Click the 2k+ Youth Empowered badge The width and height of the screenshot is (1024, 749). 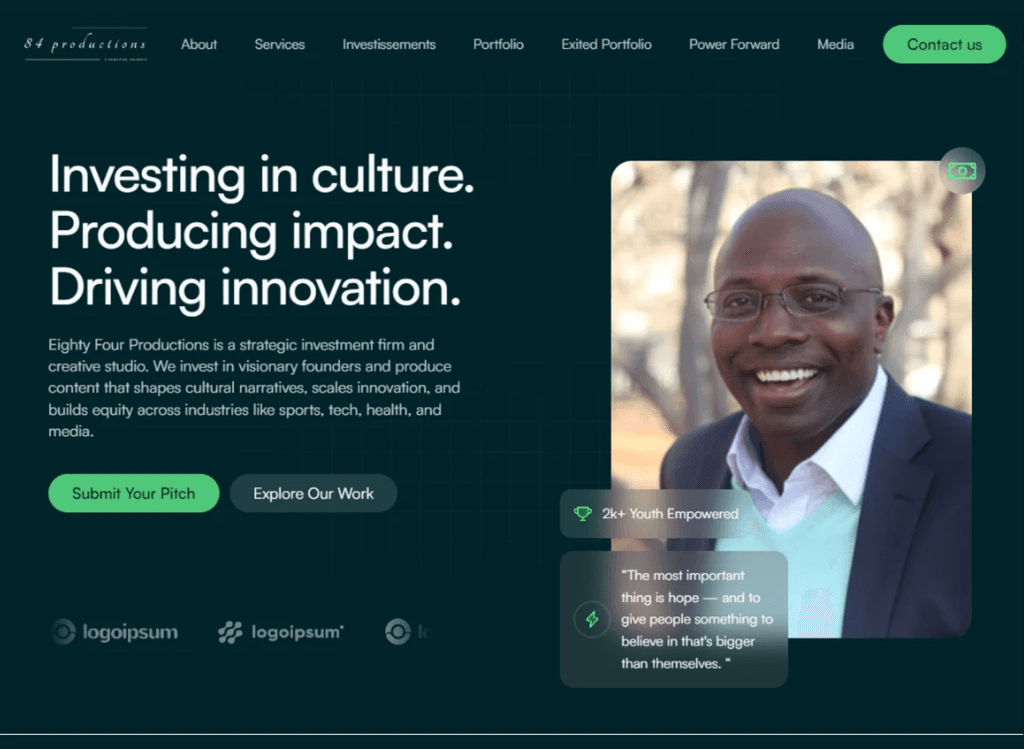pos(656,513)
